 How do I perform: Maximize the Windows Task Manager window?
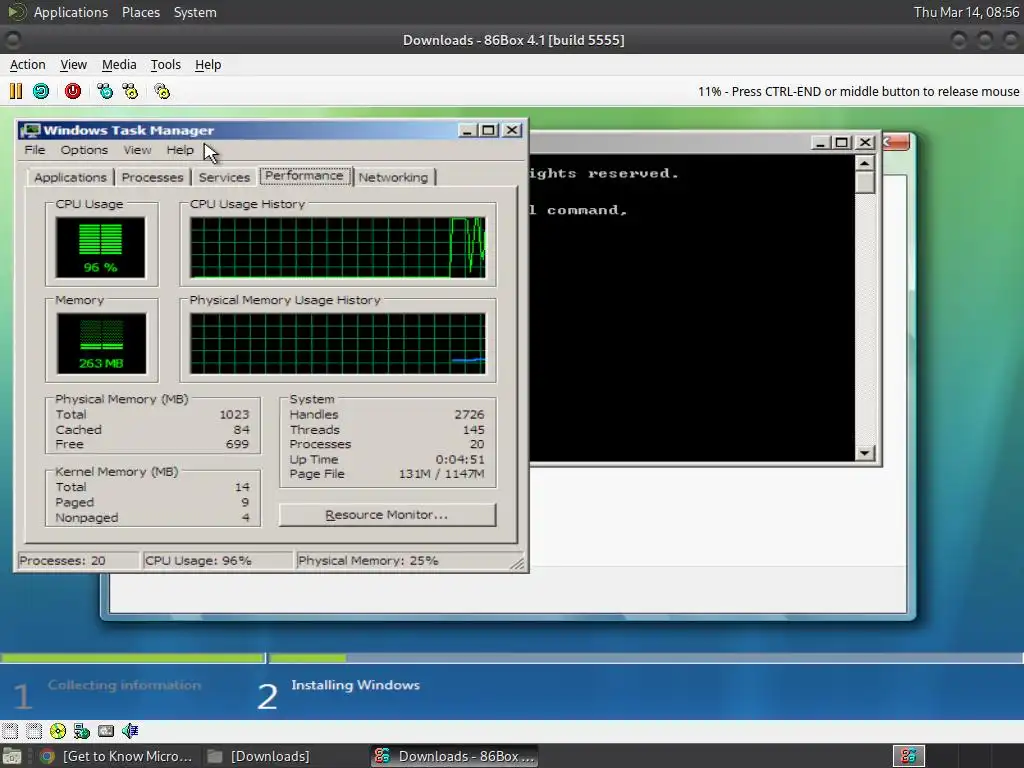pyautogui.click(x=488, y=130)
